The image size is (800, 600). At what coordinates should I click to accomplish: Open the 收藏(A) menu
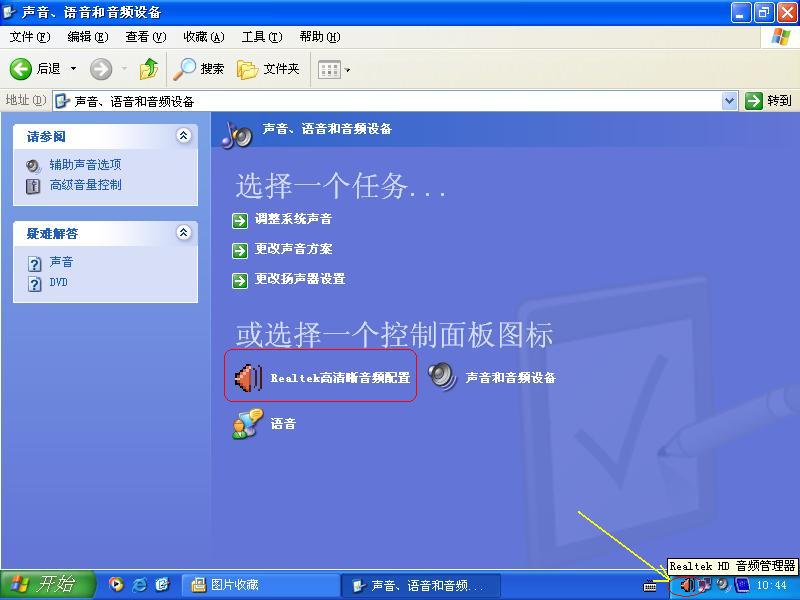(204, 37)
